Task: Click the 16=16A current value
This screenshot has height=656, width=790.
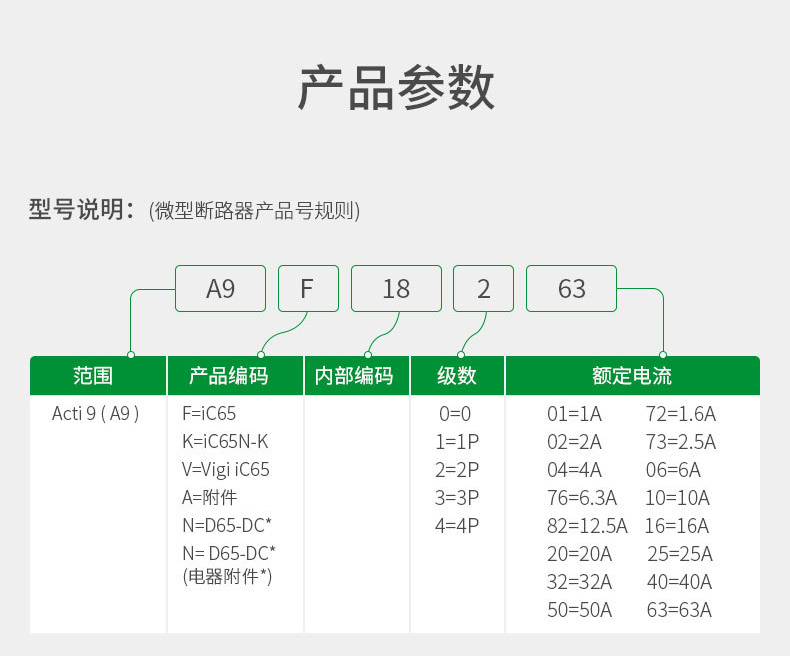Action: (x=677, y=526)
